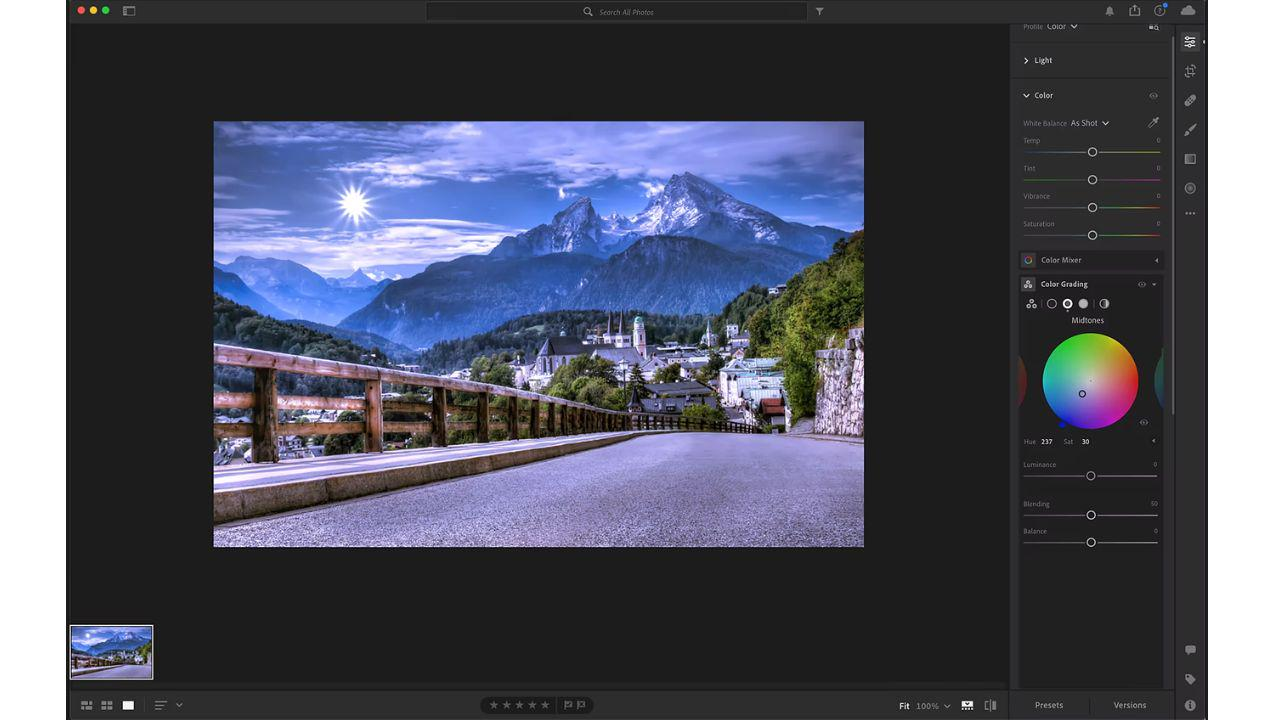Open the White Balance eyedropper

[1153, 121]
